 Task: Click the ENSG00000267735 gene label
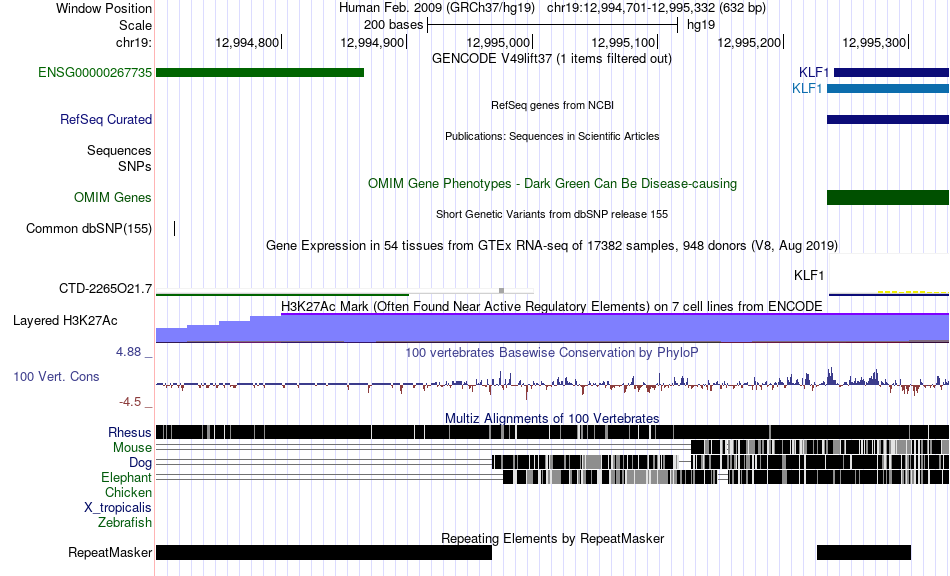click(95, 73)
